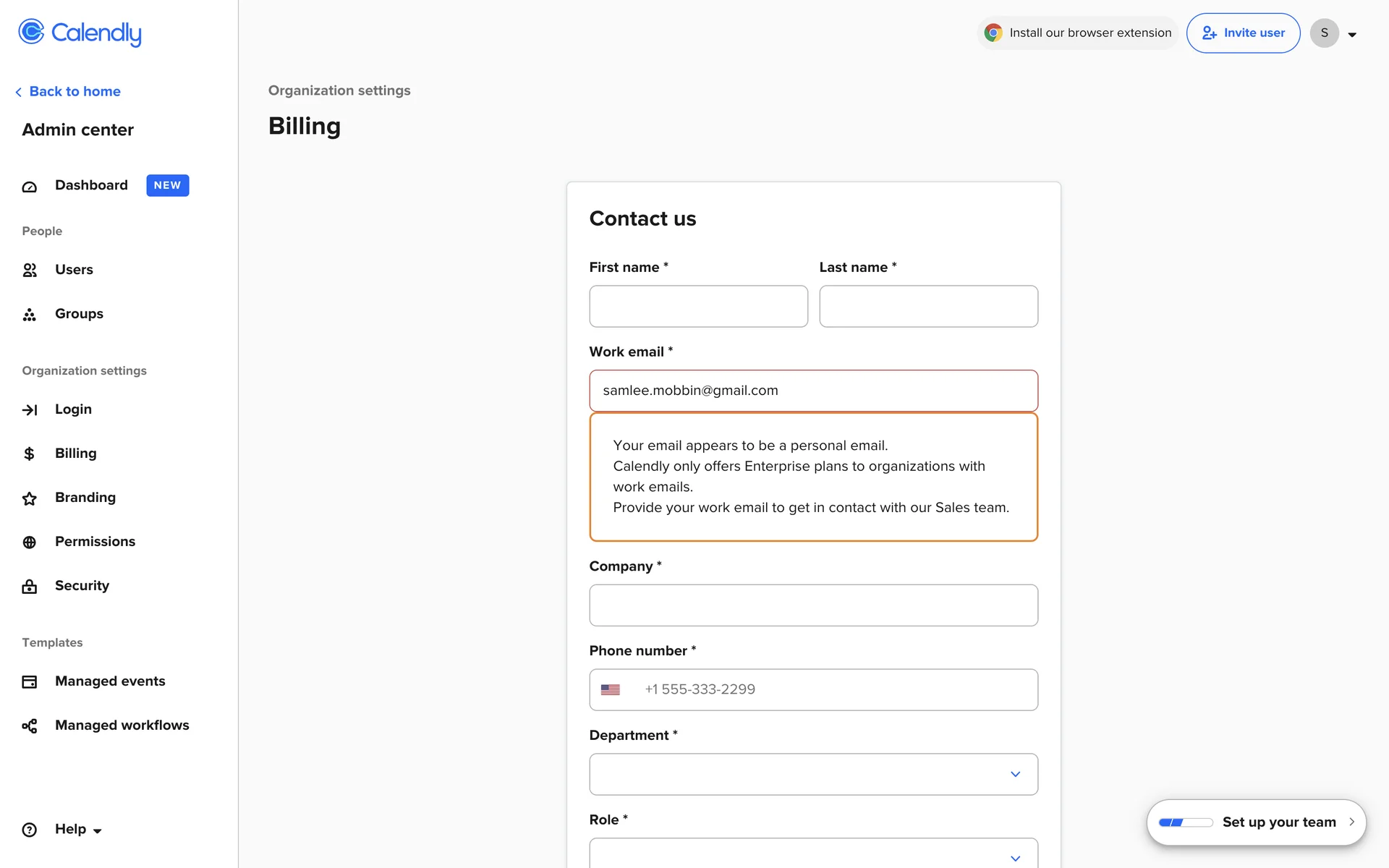The width and height of the screenshot is (1389, 868).
Task: Go to Billing in sidebar
Action: (x=75, y=454)
